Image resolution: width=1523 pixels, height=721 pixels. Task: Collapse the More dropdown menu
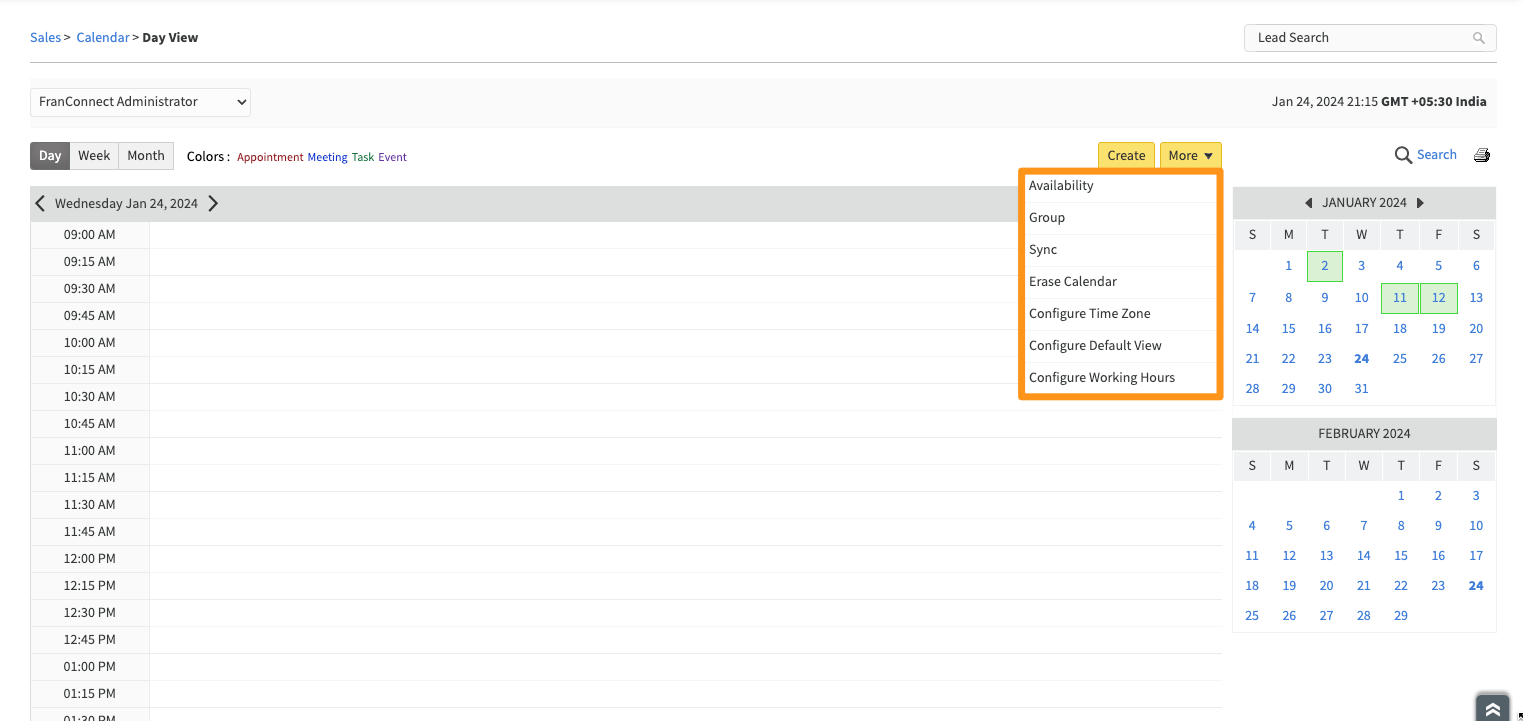pyautogui.click(x=1190, y=156)
